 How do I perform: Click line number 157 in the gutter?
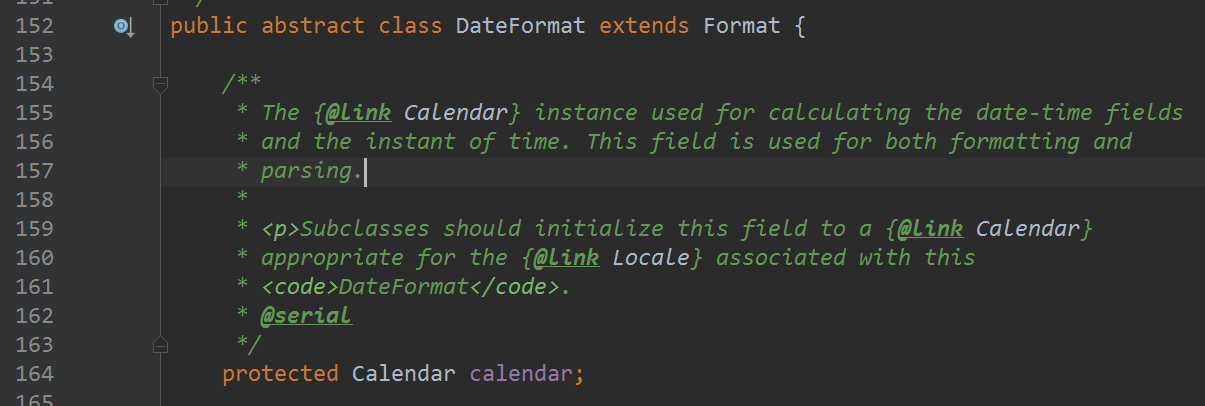click(x=34, y=171)
